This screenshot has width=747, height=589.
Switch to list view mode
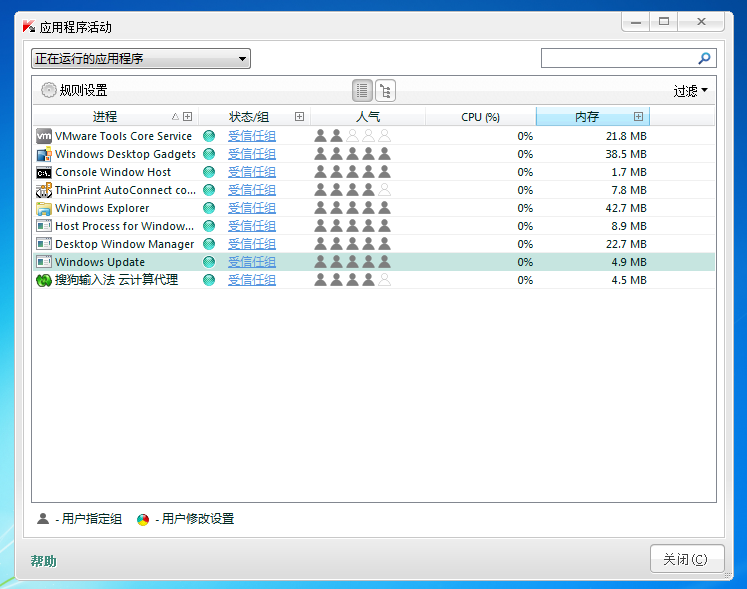(x=362, y=91)
